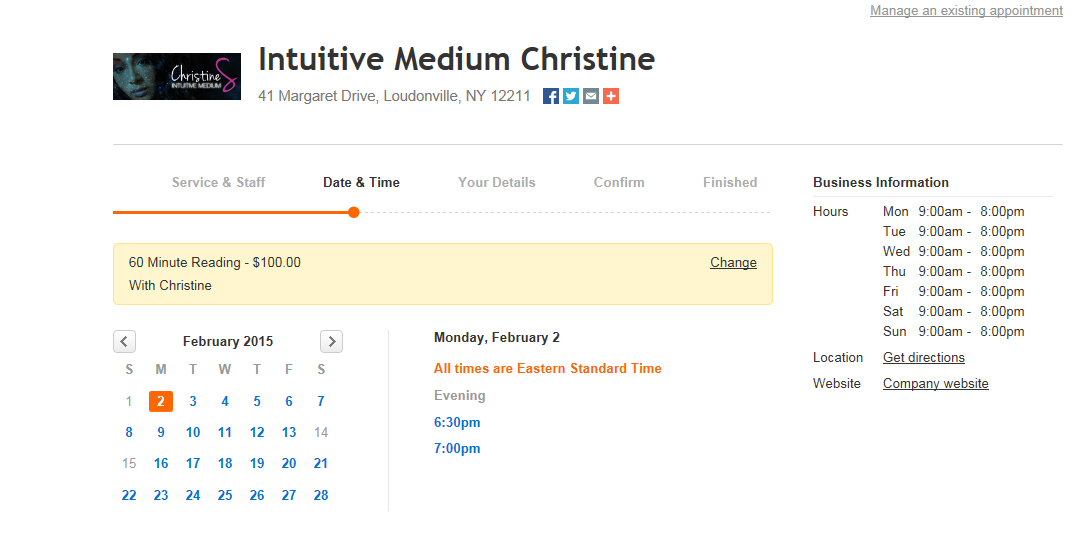
Task: Choose the 7:00pm evening time
Action: [x=457, y=449]
